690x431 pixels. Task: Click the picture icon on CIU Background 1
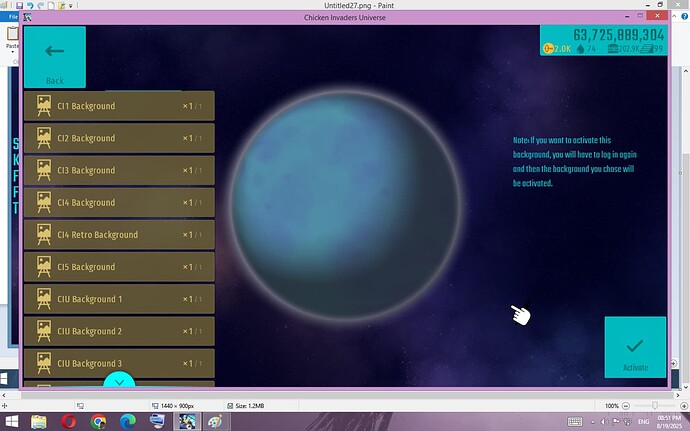pyautogui.click(x=44, y=299)
